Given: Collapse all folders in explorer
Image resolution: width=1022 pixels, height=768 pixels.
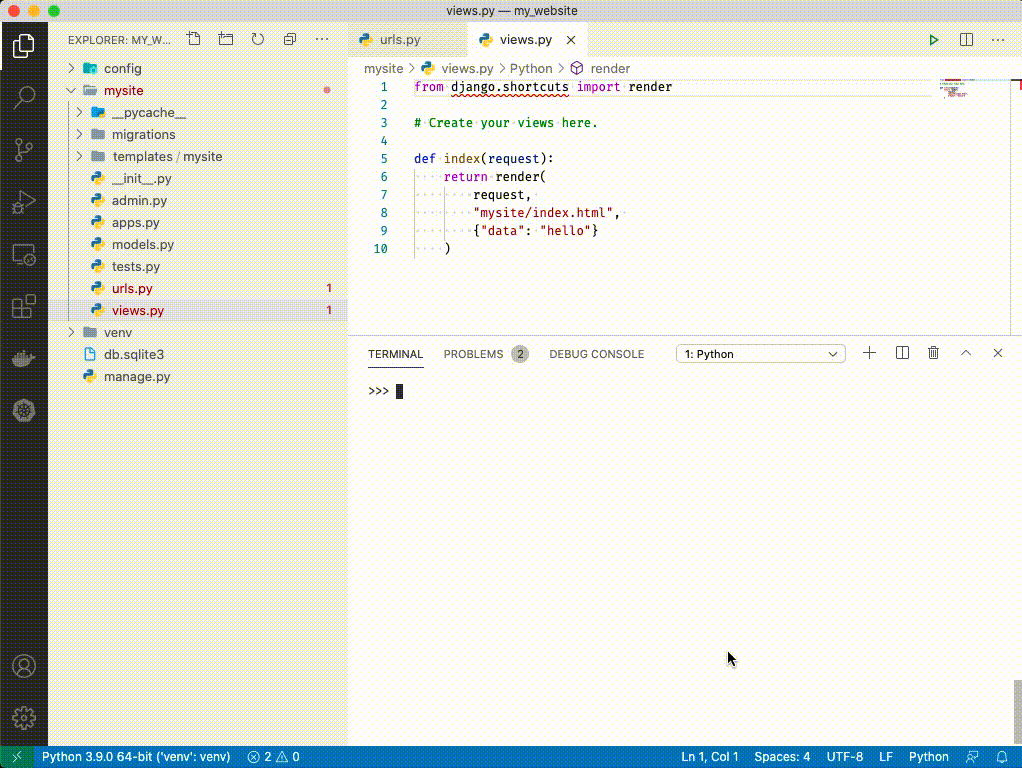Looking at the screenshot, I should pos(290,40).
